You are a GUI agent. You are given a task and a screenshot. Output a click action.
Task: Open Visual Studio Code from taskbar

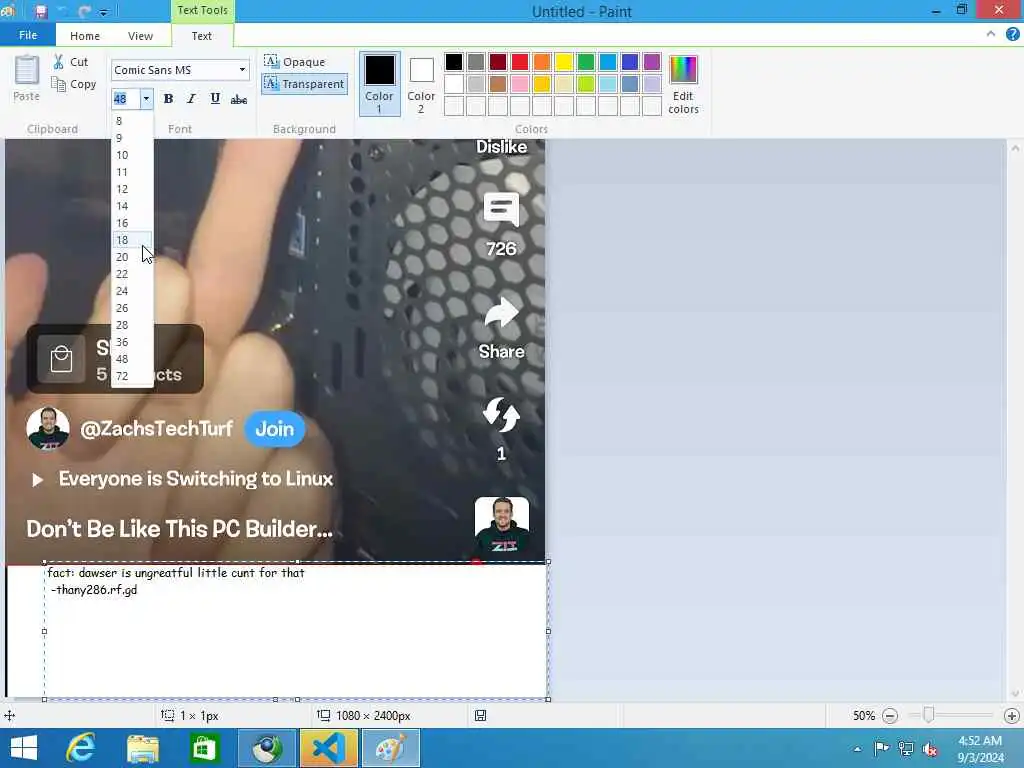[329, 748]
